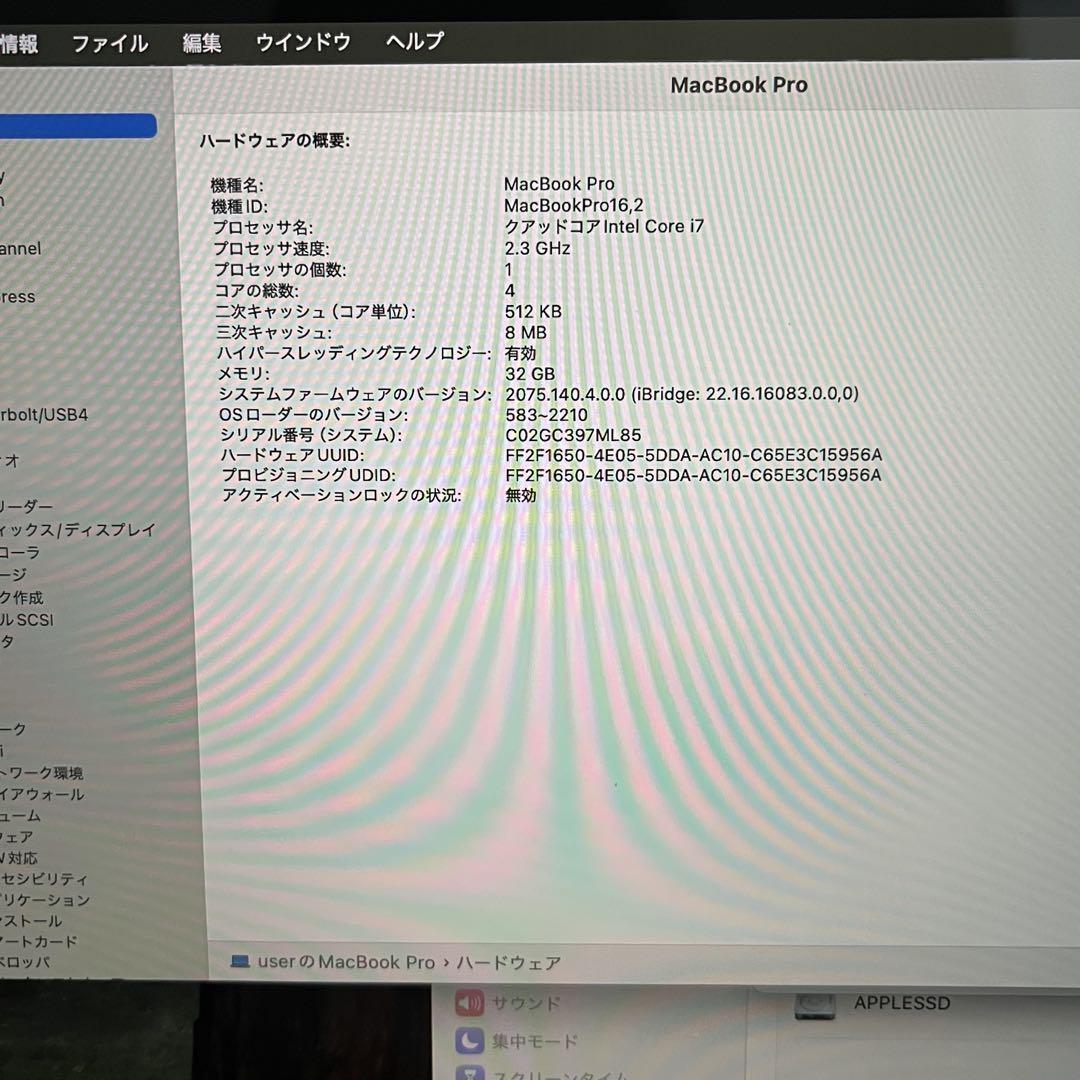1080x1080 pixels.
Task: Open サウンド in the System Settings window behind
Action: [508, 1003]
